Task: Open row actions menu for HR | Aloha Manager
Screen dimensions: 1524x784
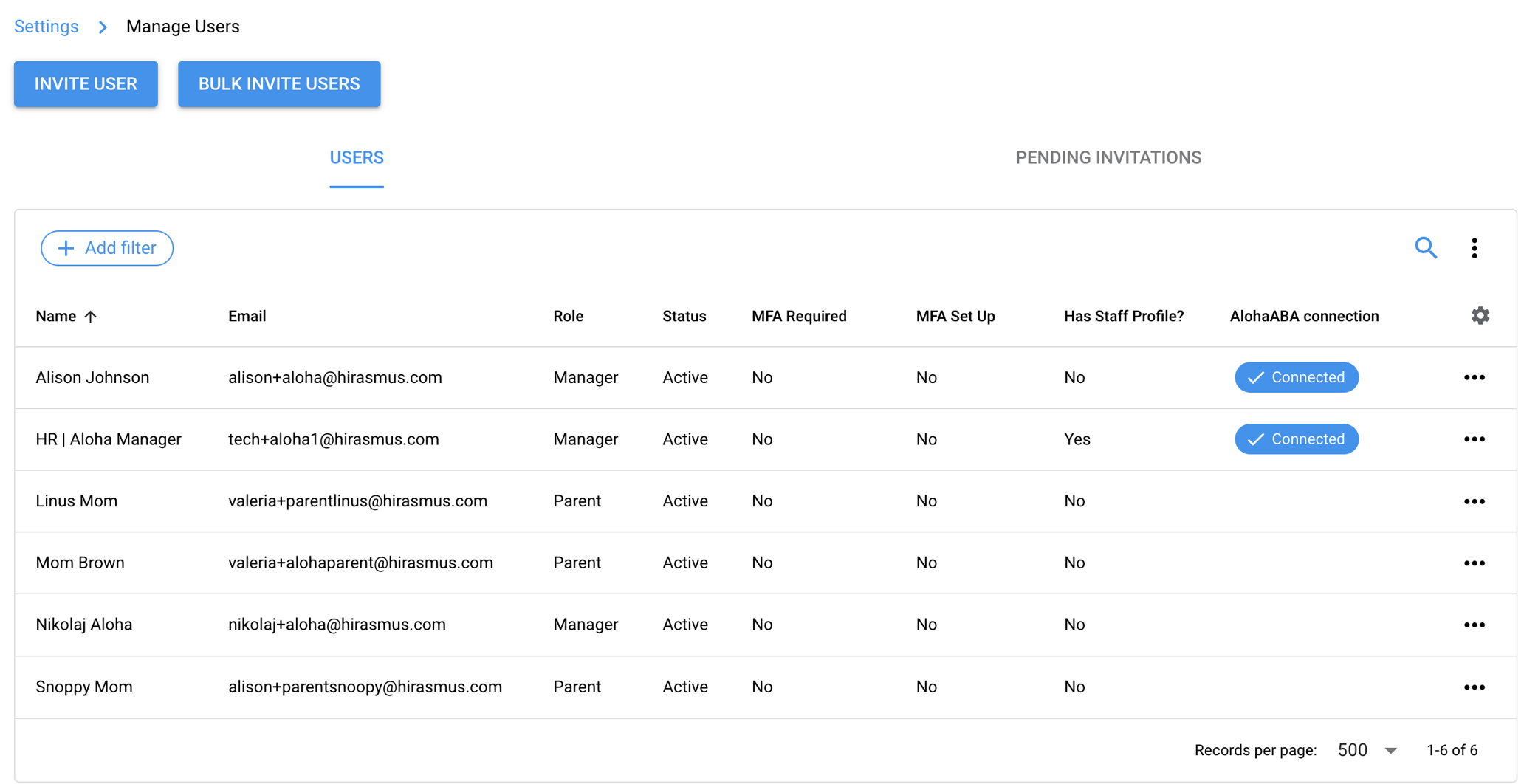Action: point(1475,439)
